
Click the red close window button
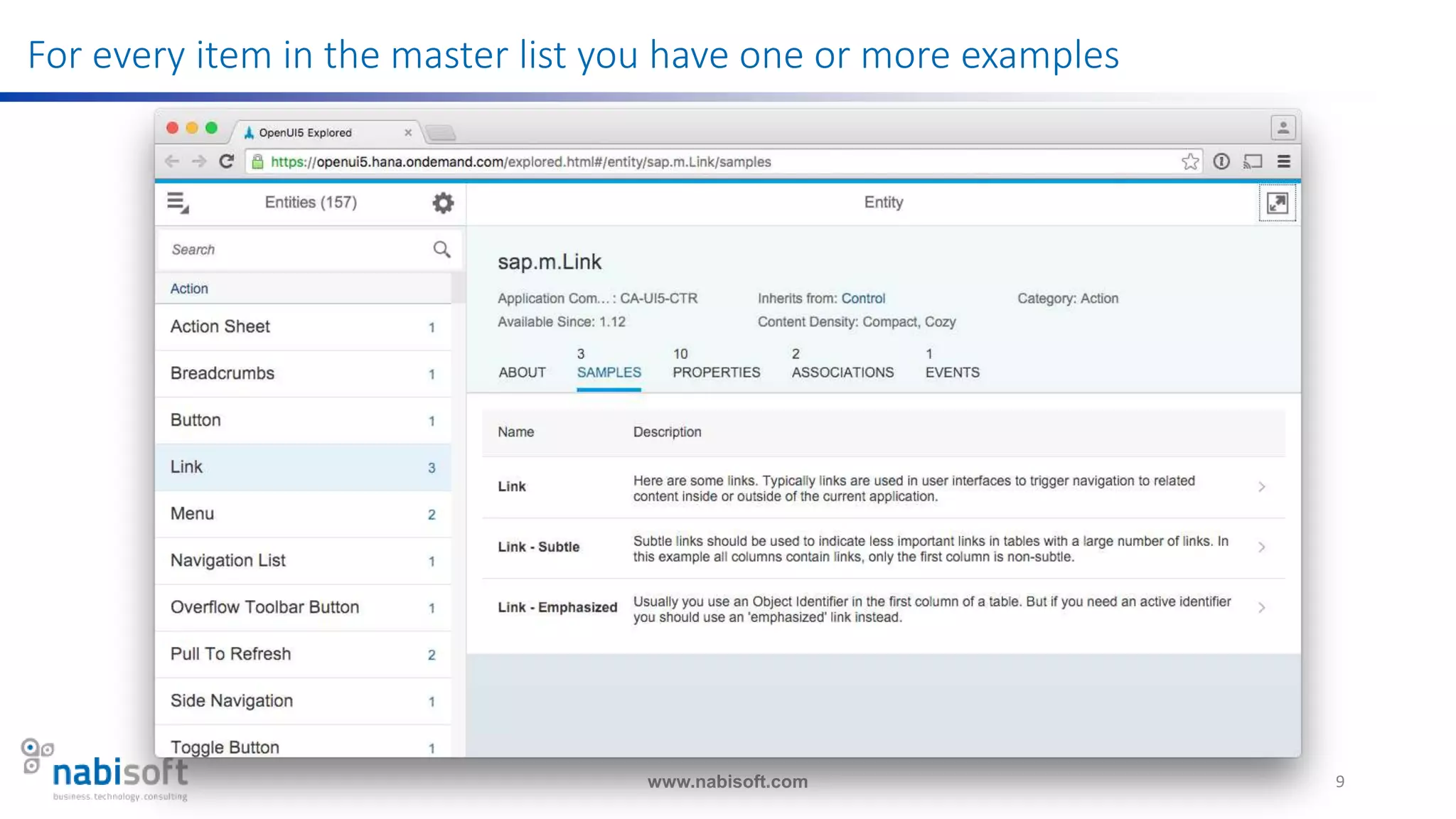[172, 128]
